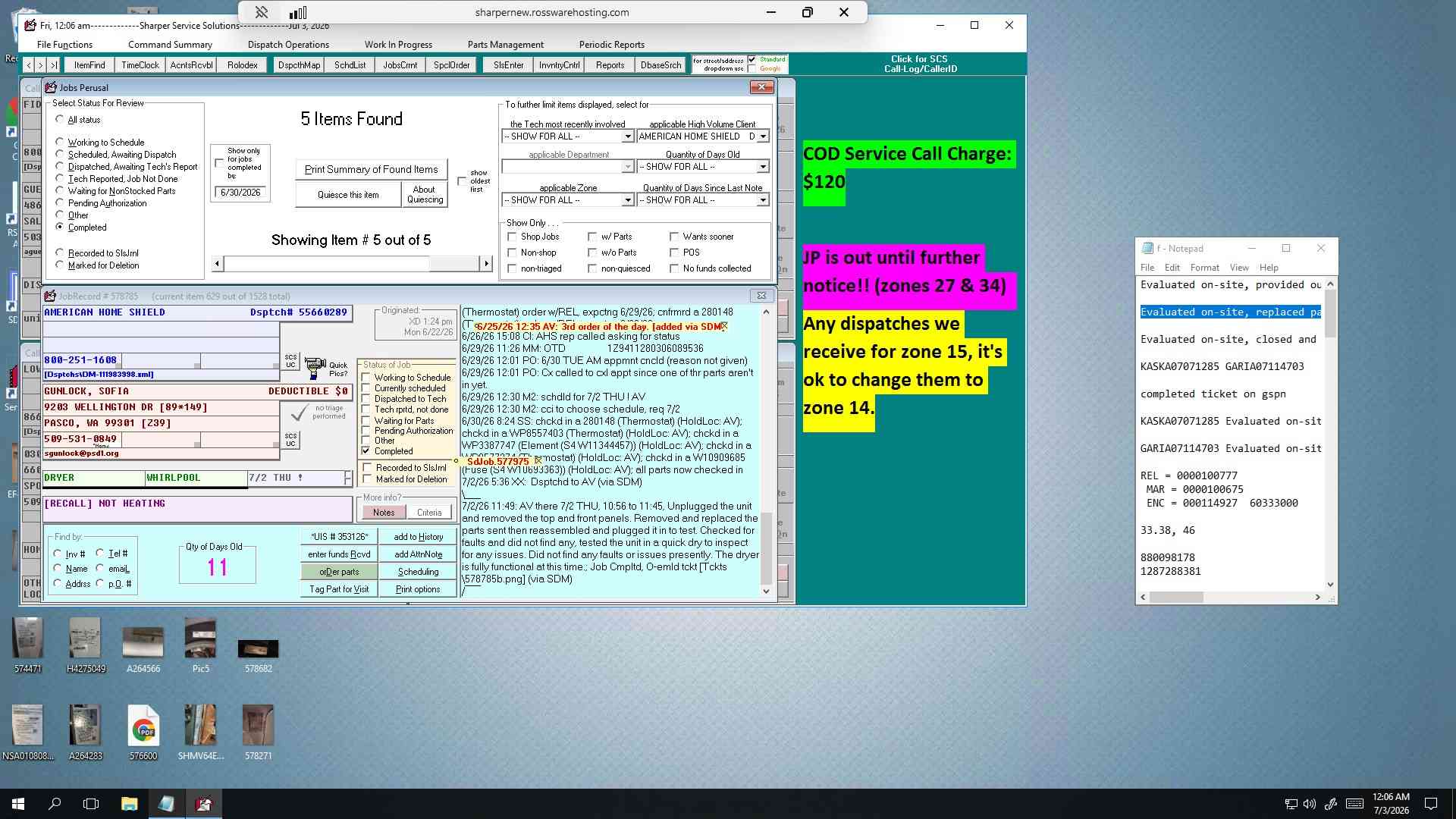Click the pin icon in the remote session bar
1456x819 pixels.
(x=262, y=12)
